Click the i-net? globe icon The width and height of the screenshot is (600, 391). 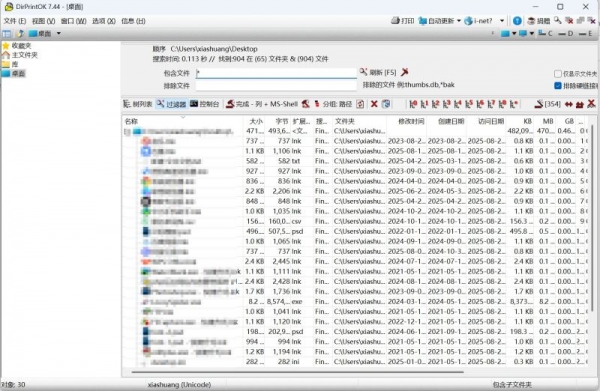pyautogui.click(x=468, y=21)
